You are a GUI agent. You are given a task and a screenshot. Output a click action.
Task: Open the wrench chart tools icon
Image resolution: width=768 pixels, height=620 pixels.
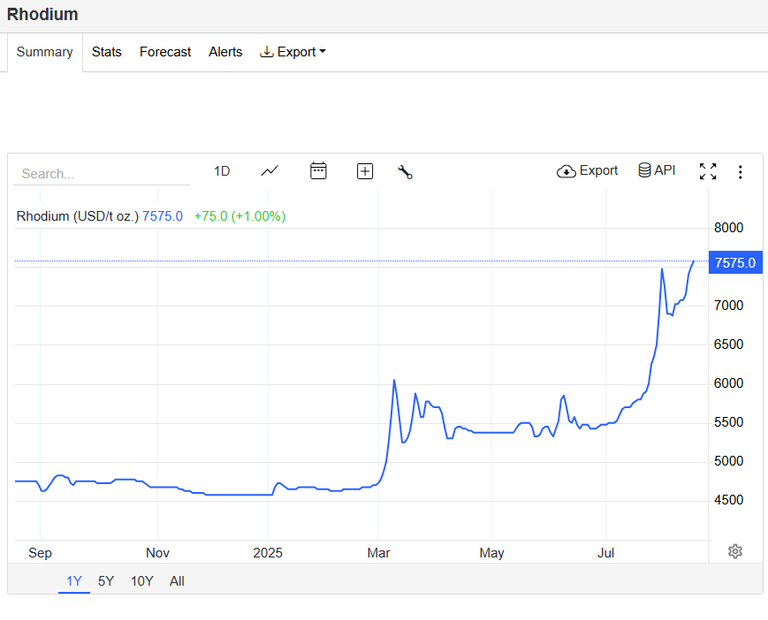(405, 172)
